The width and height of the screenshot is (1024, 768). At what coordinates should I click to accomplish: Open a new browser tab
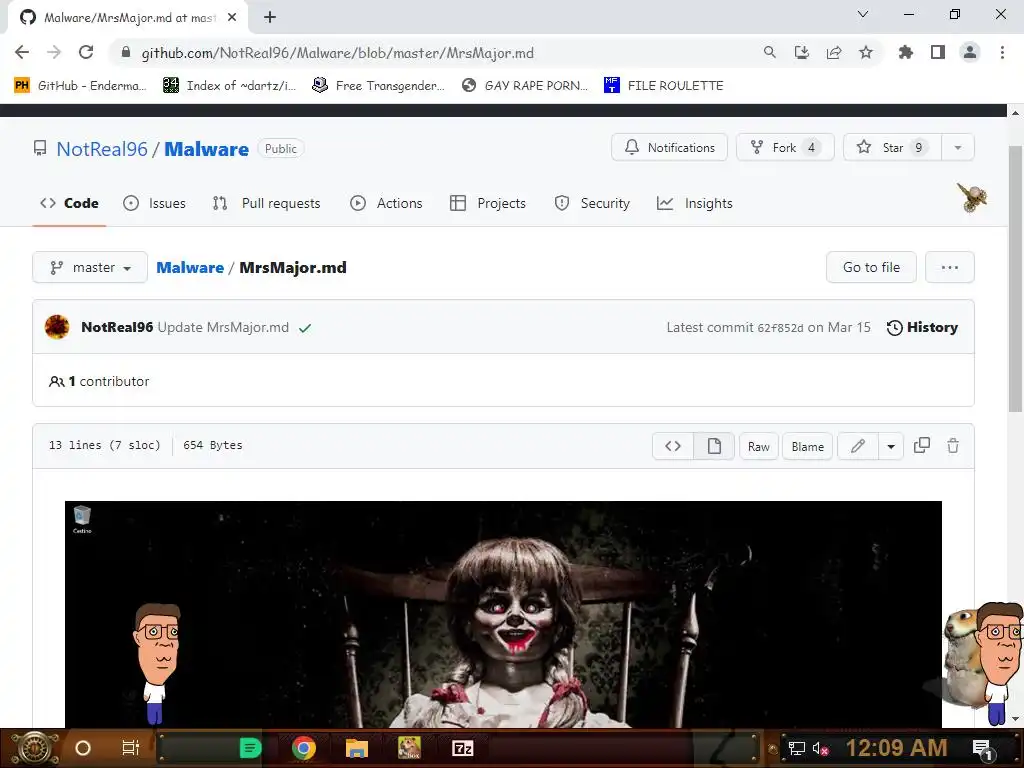coord(270,17)
